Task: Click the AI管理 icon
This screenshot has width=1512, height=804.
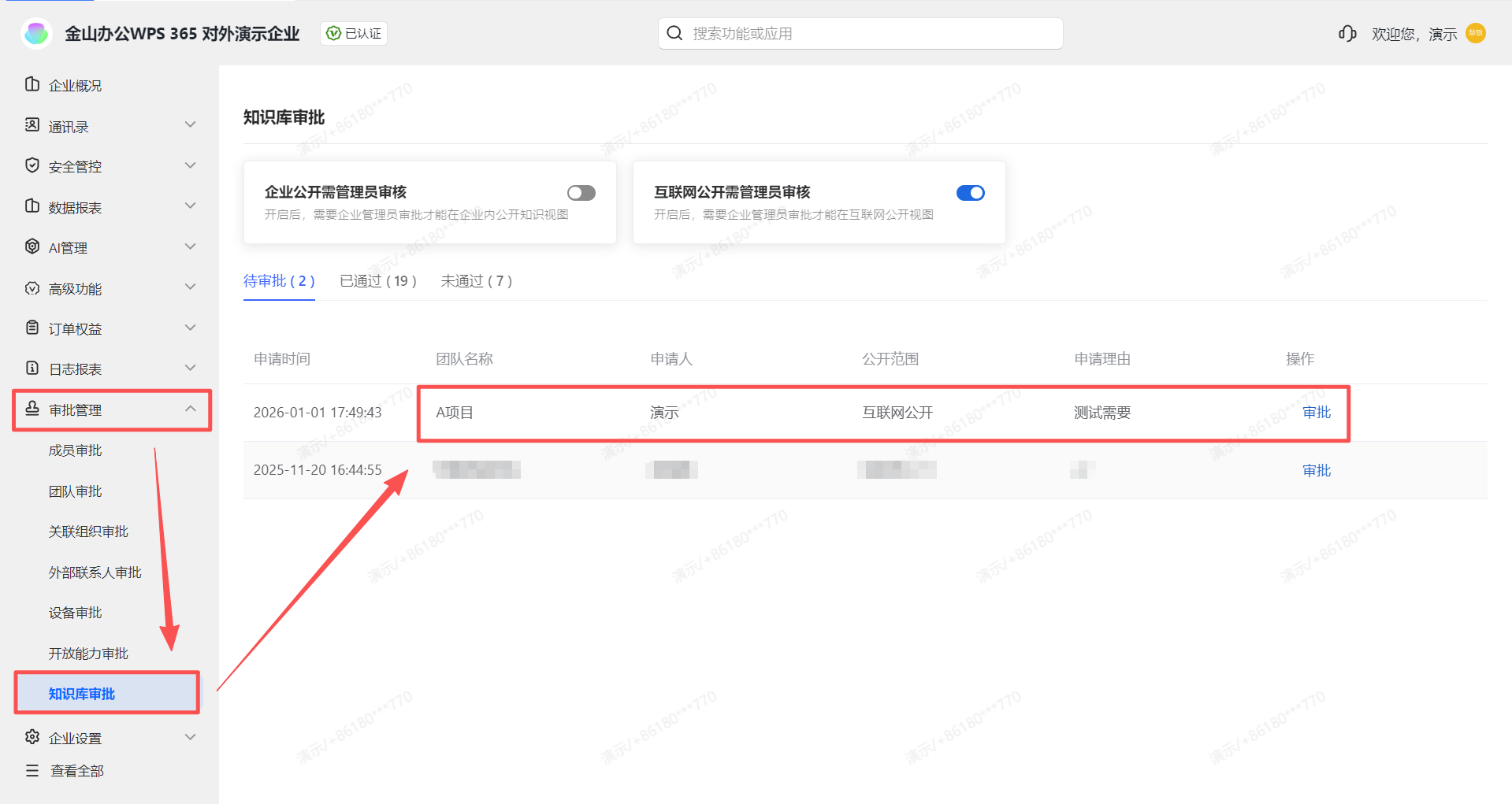Action: pos(32,246)
